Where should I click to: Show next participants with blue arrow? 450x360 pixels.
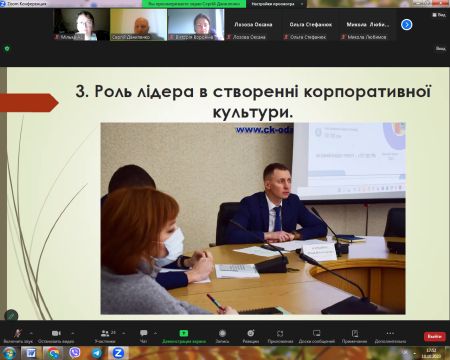tap(406, 25)
